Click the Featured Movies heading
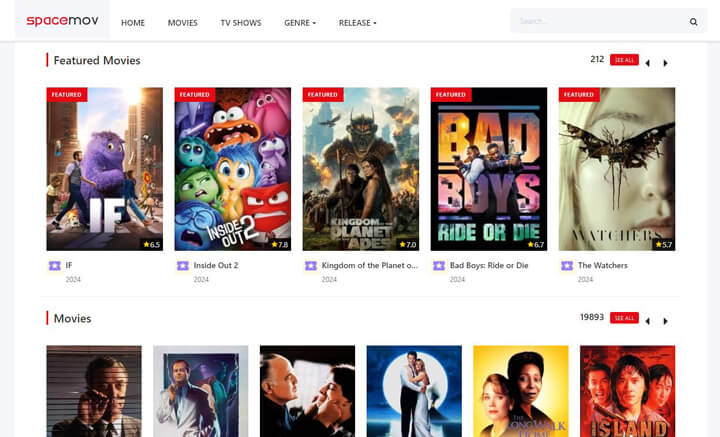The height and width of the screenshot is (437, 720). (x=97, y=61)
